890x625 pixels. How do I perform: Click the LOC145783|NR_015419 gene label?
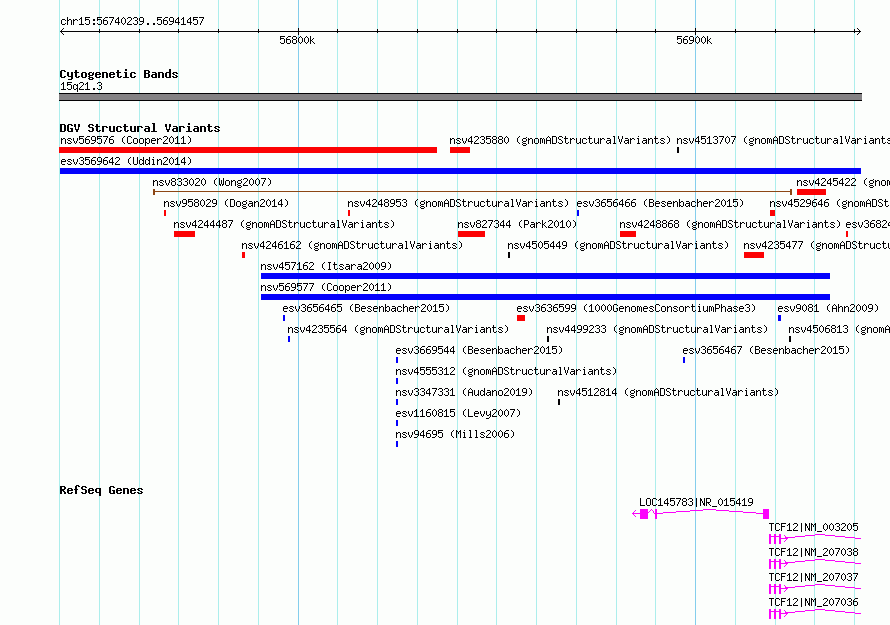(x=696, y=502)
